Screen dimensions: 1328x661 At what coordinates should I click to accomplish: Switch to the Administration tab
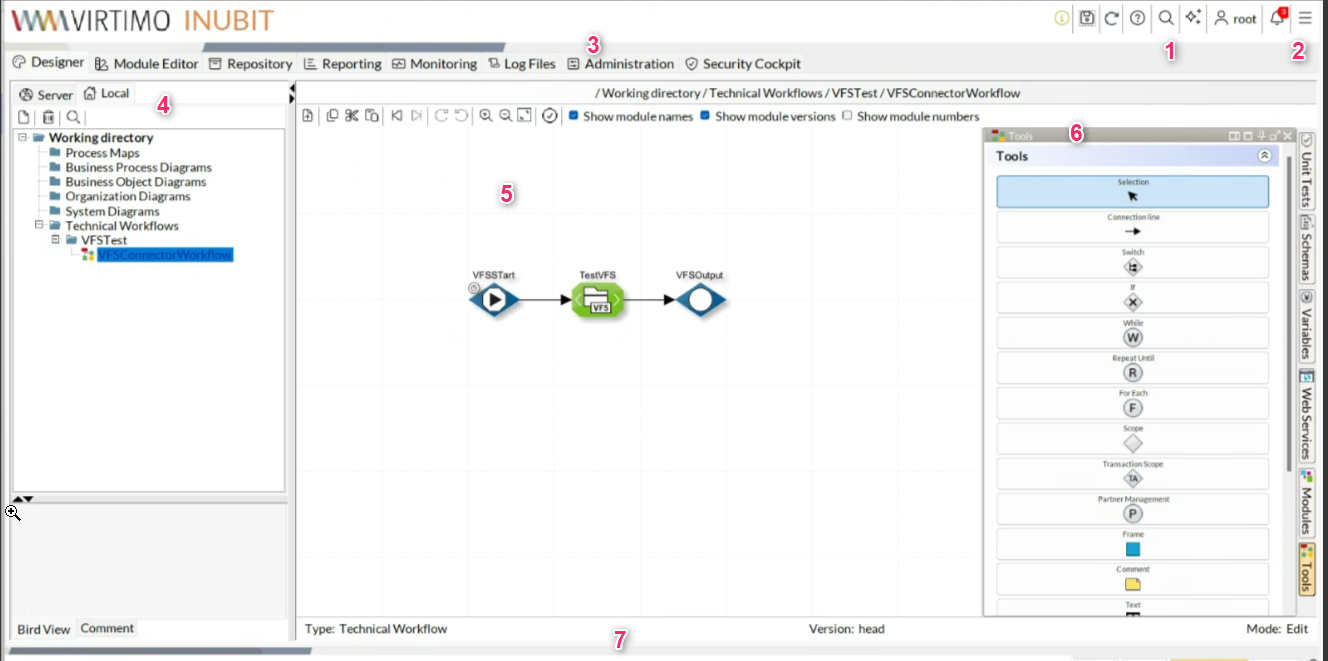(x=620, y=63)
